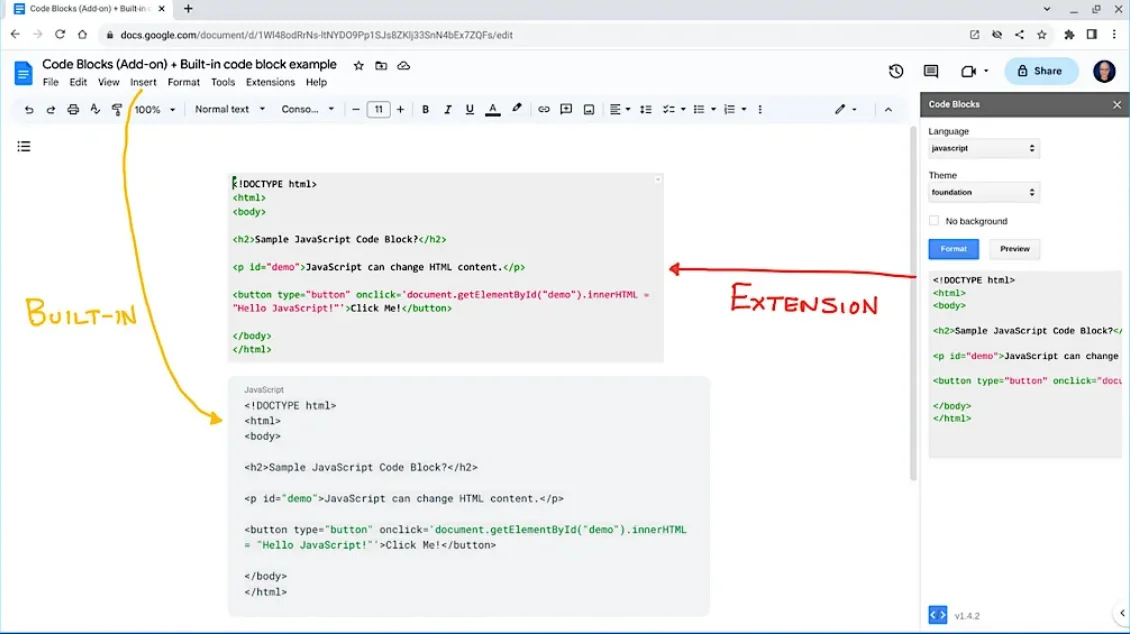The width and height of the screenshot is (1130, 634).
Task: Open the Extensions menu
Action: click(270, 82)
